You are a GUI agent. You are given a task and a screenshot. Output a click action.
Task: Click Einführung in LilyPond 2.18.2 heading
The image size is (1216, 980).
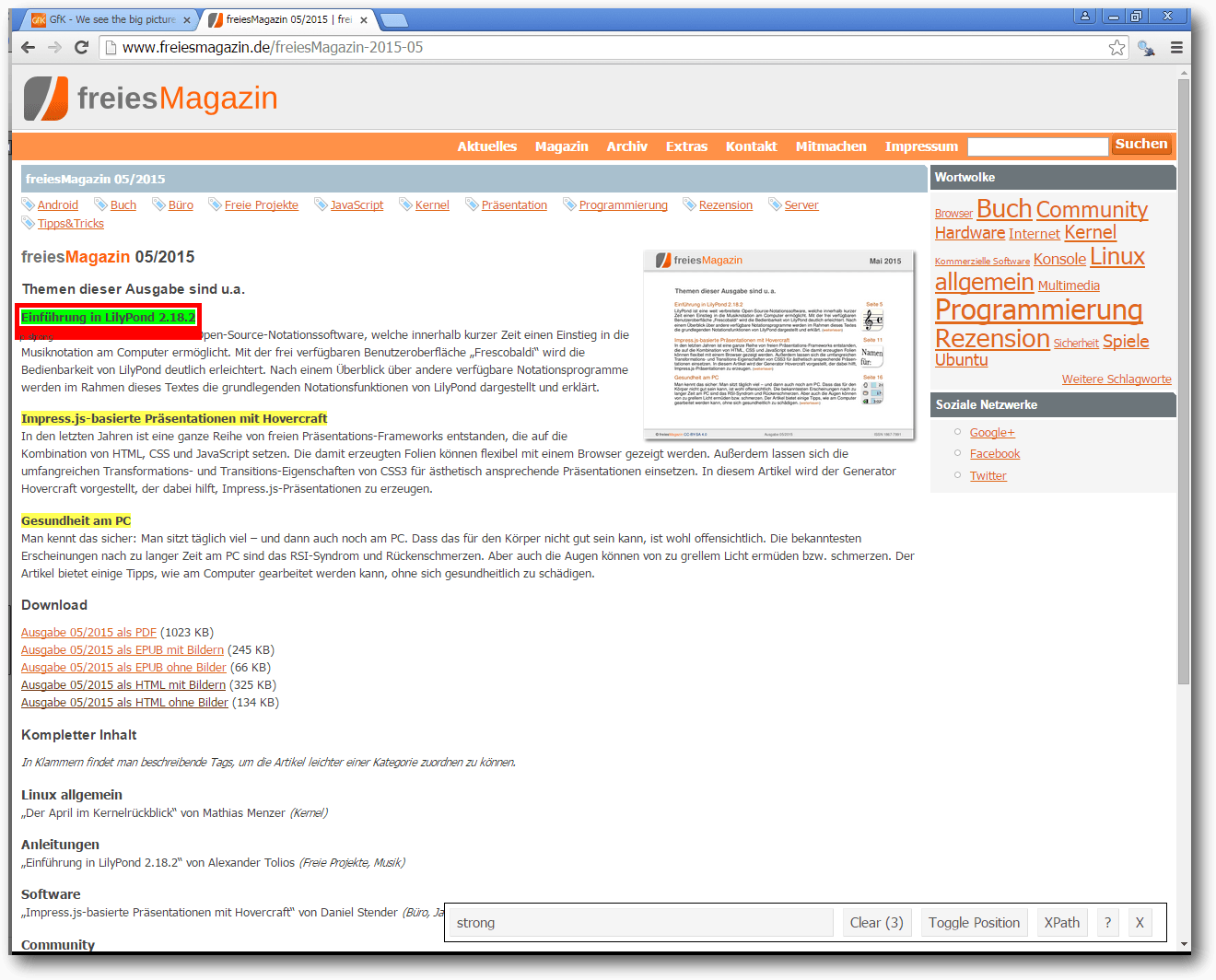[109, 317]
